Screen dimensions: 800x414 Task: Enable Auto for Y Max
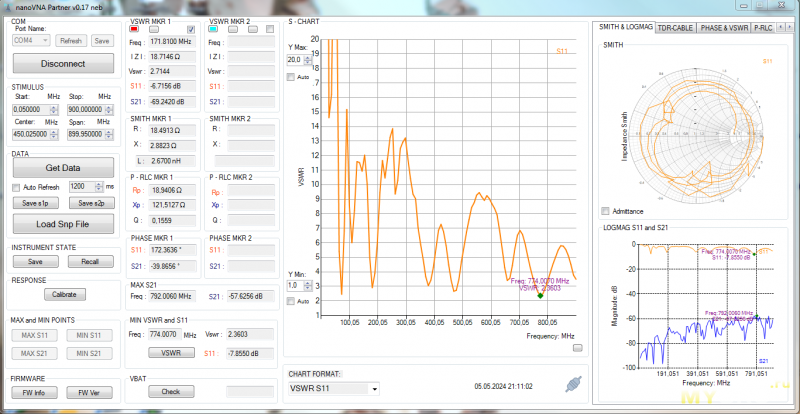(x=291, y=77)
